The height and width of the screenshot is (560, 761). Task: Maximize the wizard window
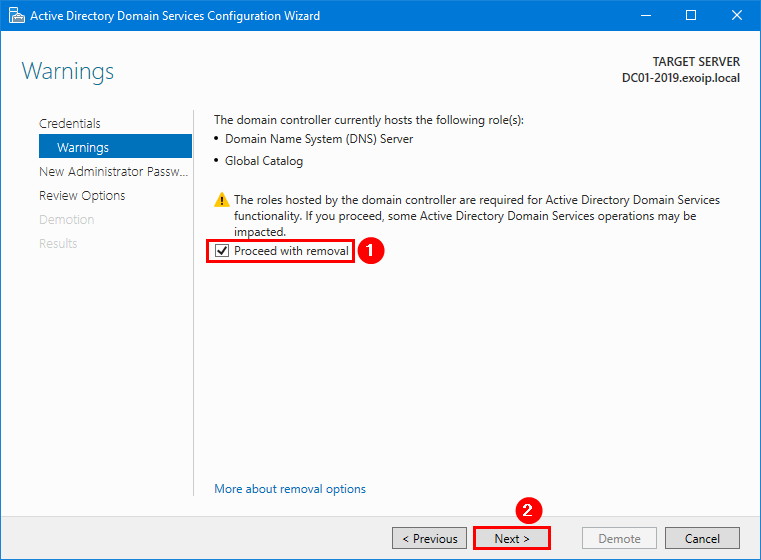(690, 16)
